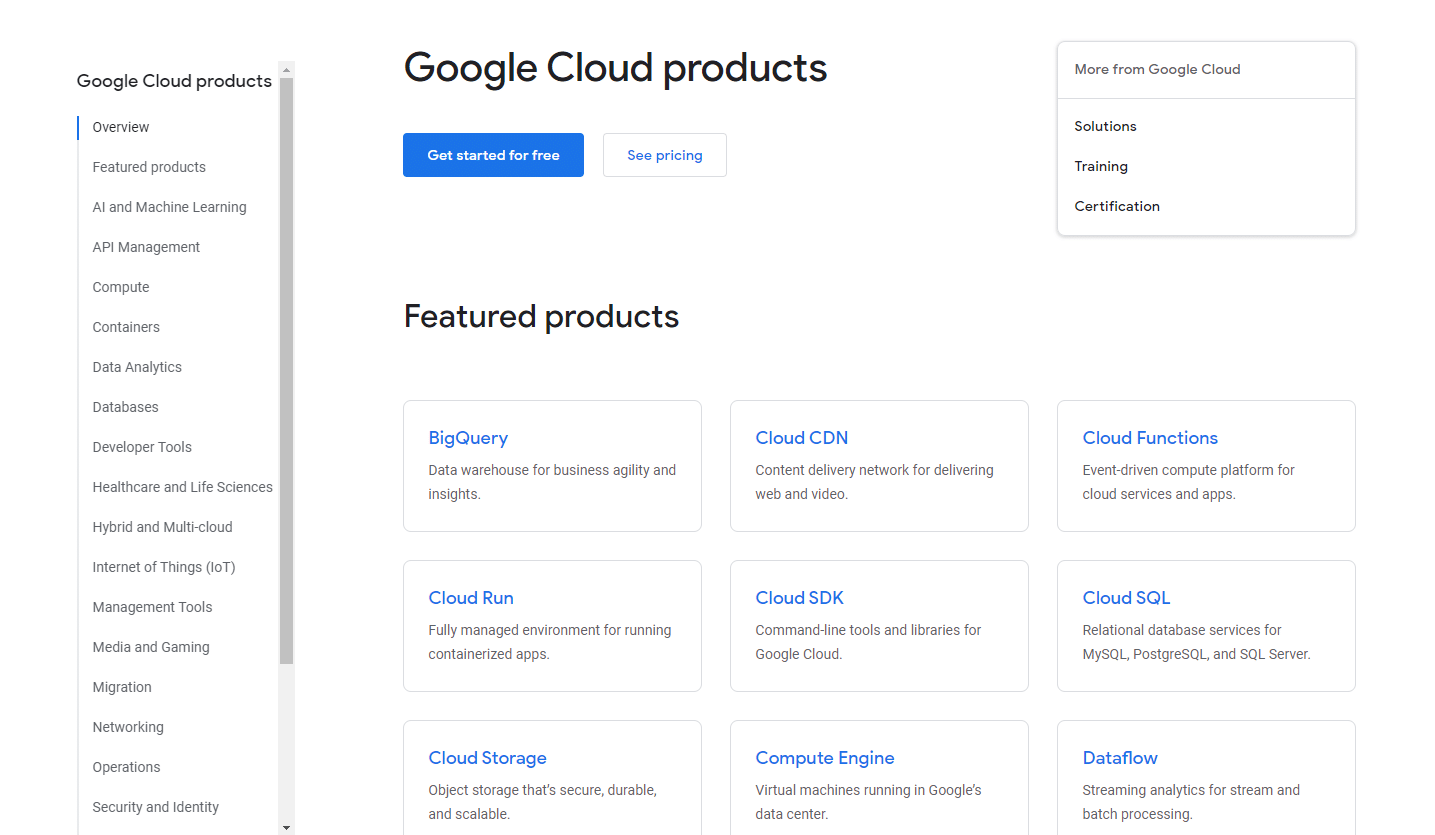The height and width of the screenshot is (835, 1435).
Task: Open the Cloud Storage product card
Action: click(x=488, y=757)
